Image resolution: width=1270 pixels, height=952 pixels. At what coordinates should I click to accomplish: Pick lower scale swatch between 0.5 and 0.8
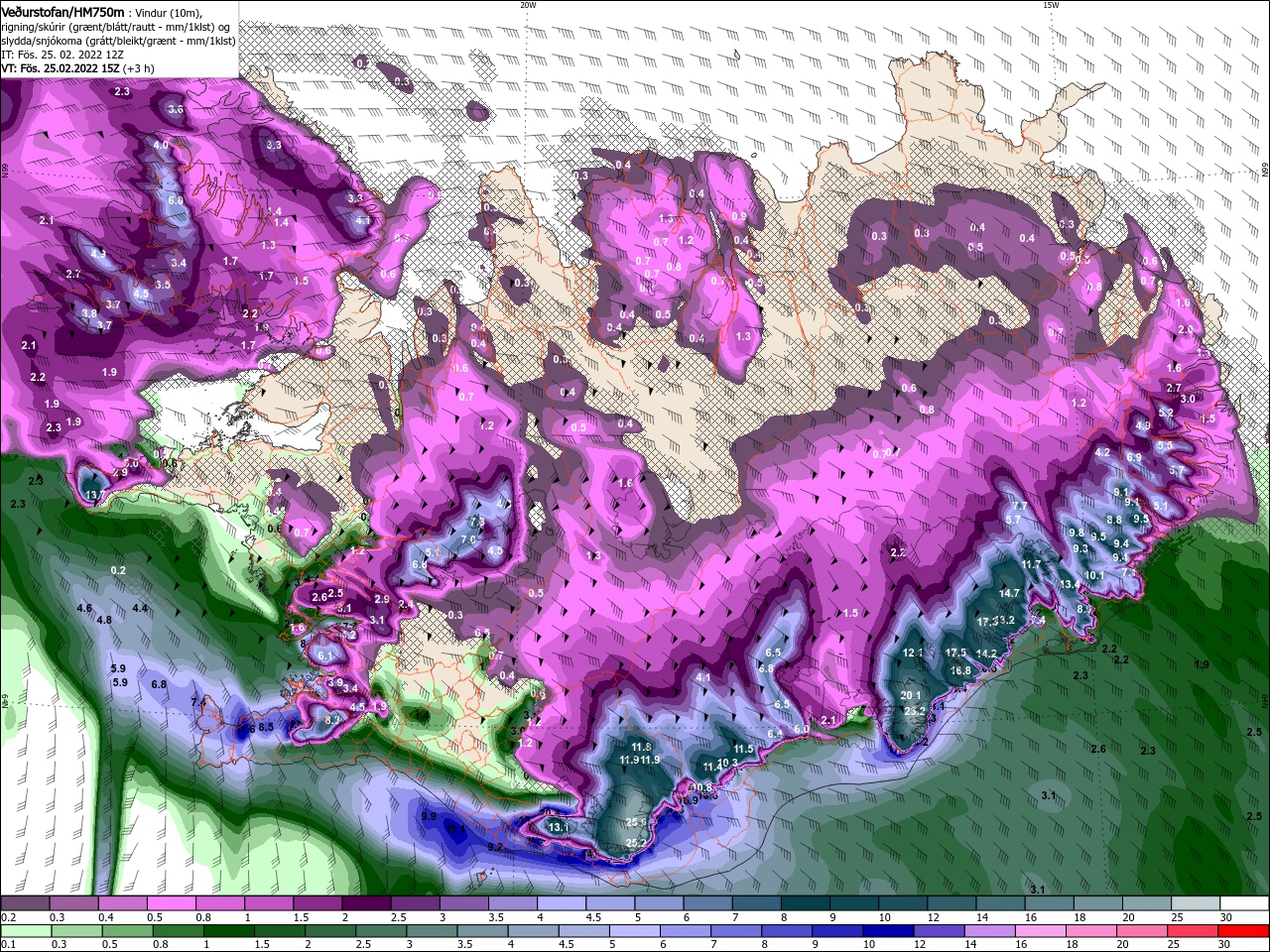click(x=126, y=931)
